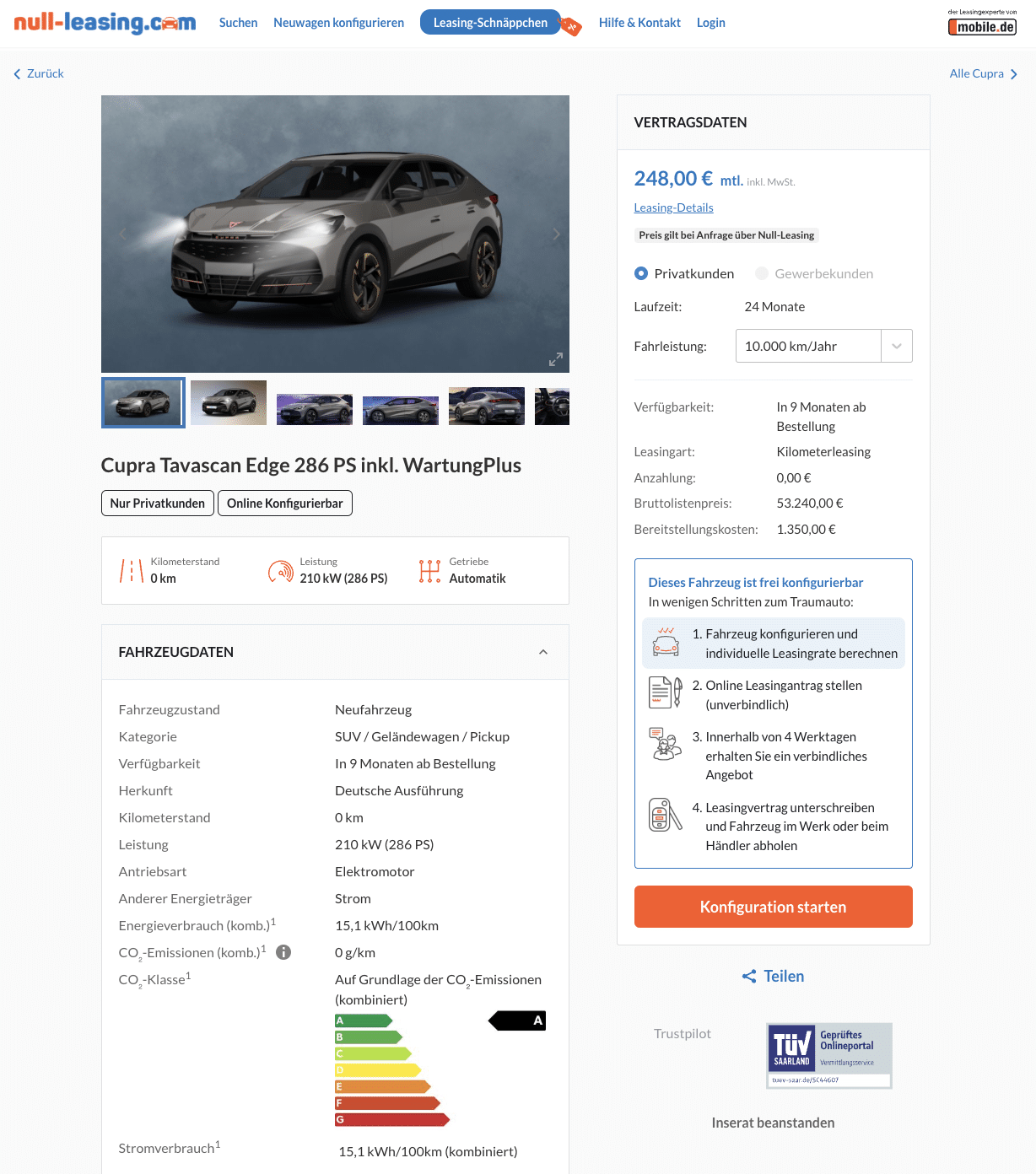Click the Elektromotor Antriebsart value

pos(375,871)
